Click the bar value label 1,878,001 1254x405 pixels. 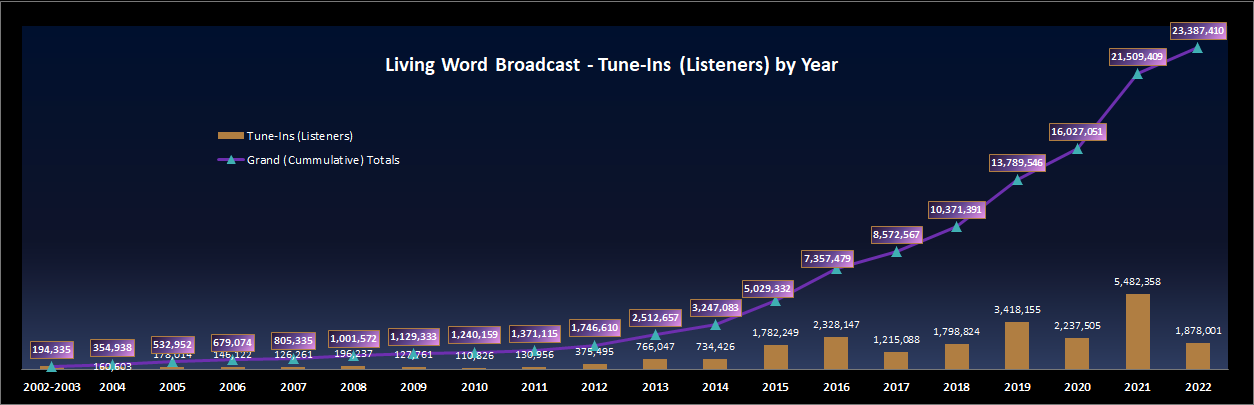(x=1198, y=331)
